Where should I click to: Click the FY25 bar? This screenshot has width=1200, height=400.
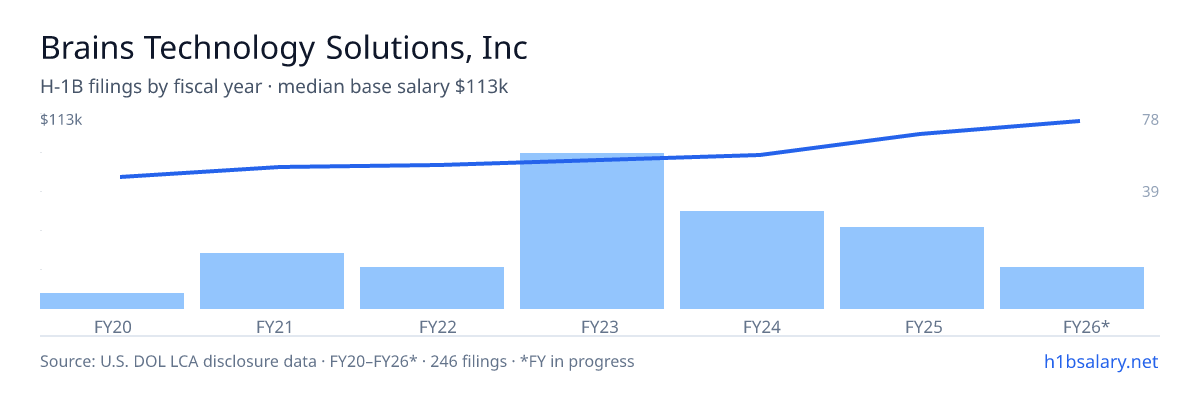tap(912, 268)
